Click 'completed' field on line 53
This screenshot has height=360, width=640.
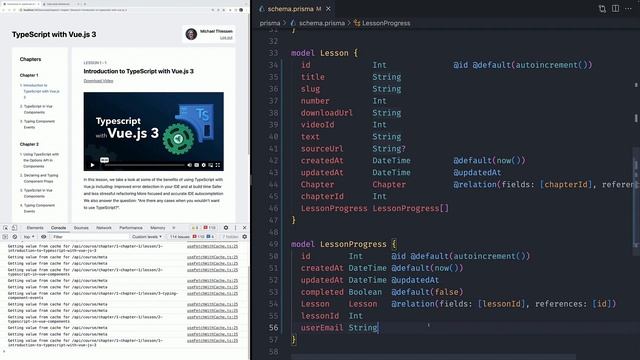(322, 292)
